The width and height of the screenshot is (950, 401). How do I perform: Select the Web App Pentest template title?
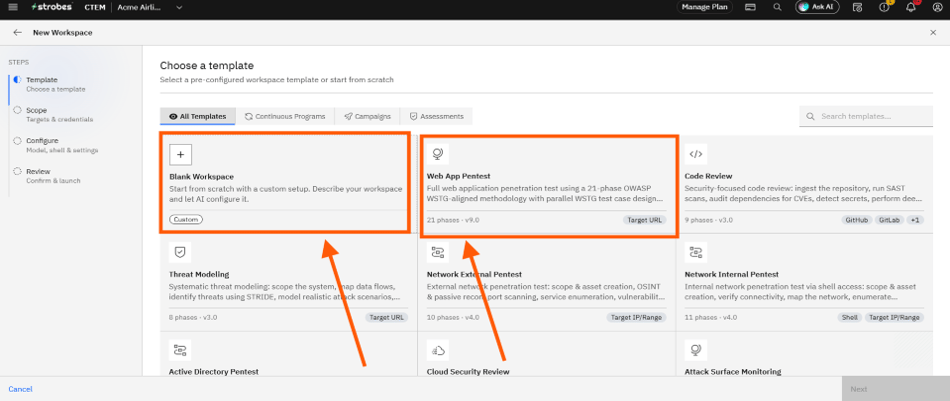[x=459, y=176]
